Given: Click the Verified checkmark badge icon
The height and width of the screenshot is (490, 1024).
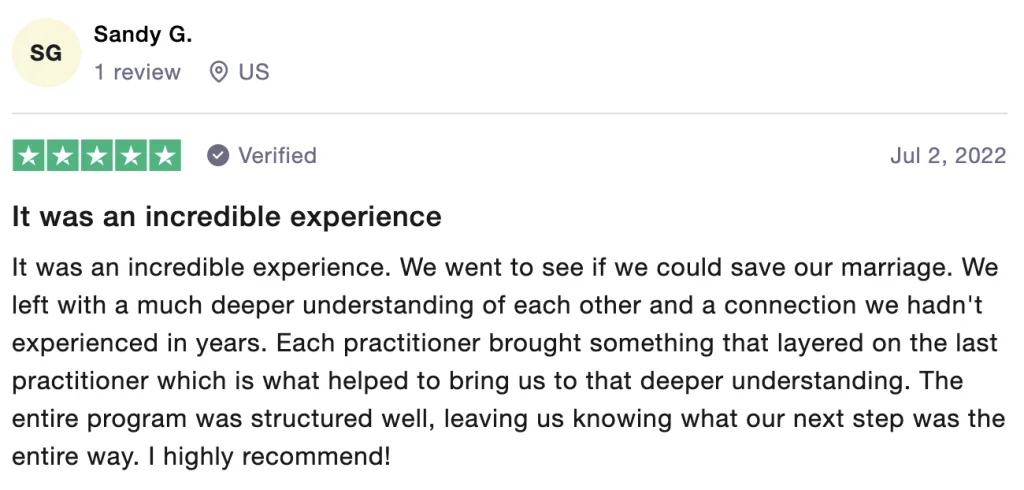Looking at the screenshot, I should (218, 156).
